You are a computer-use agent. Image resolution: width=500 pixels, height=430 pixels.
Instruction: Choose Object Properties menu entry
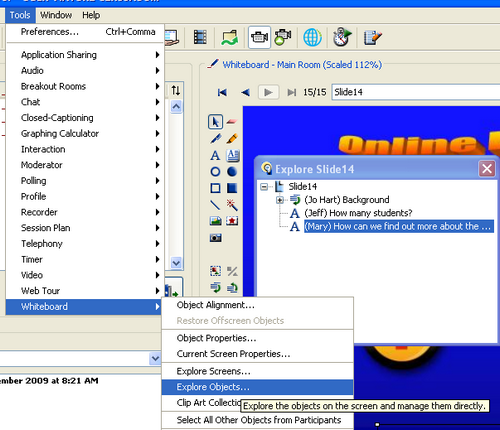point(257,338)
